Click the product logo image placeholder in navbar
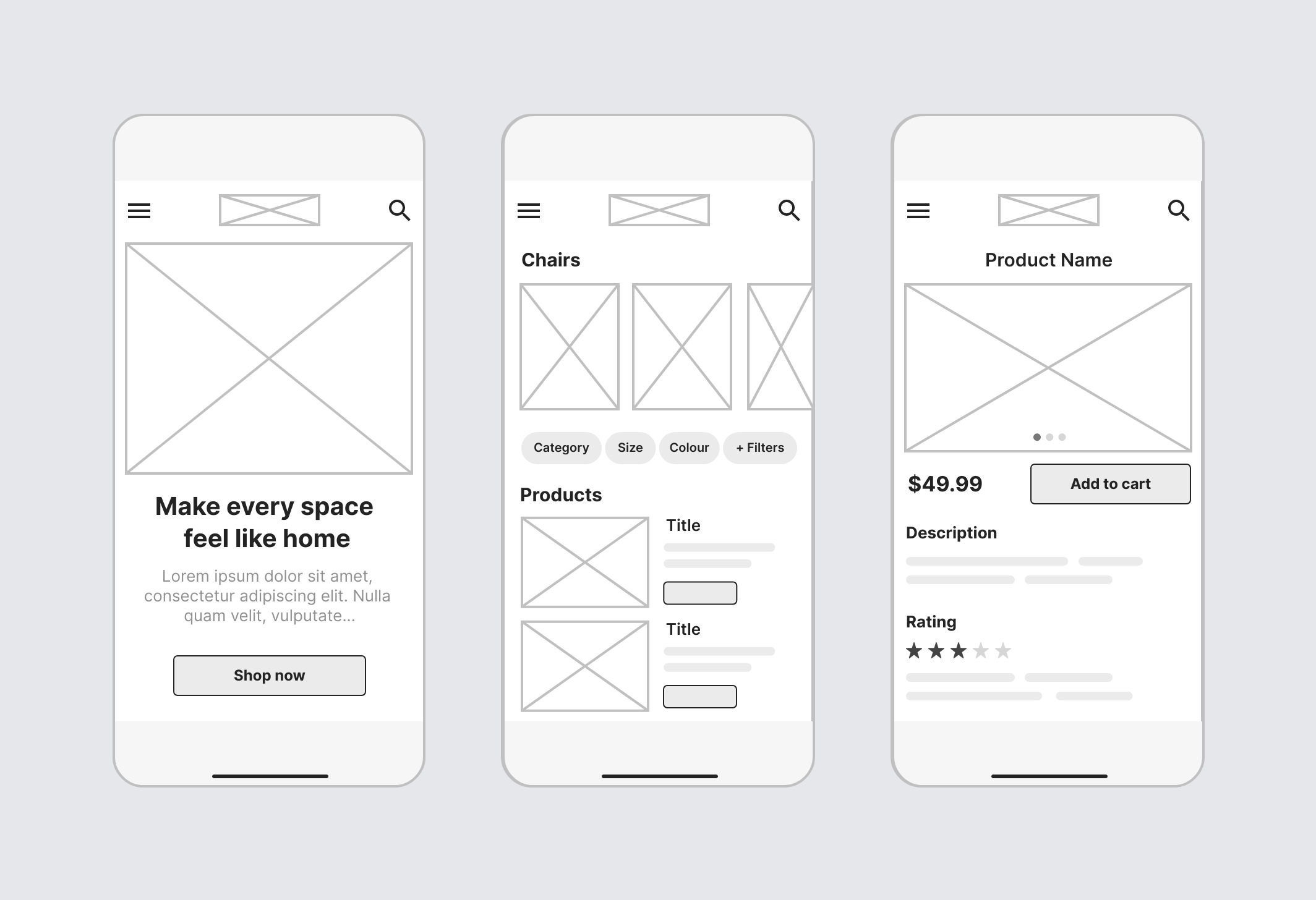Image resolution: width=1316 pixels, height=900 pixels. [x=270, y=210]
